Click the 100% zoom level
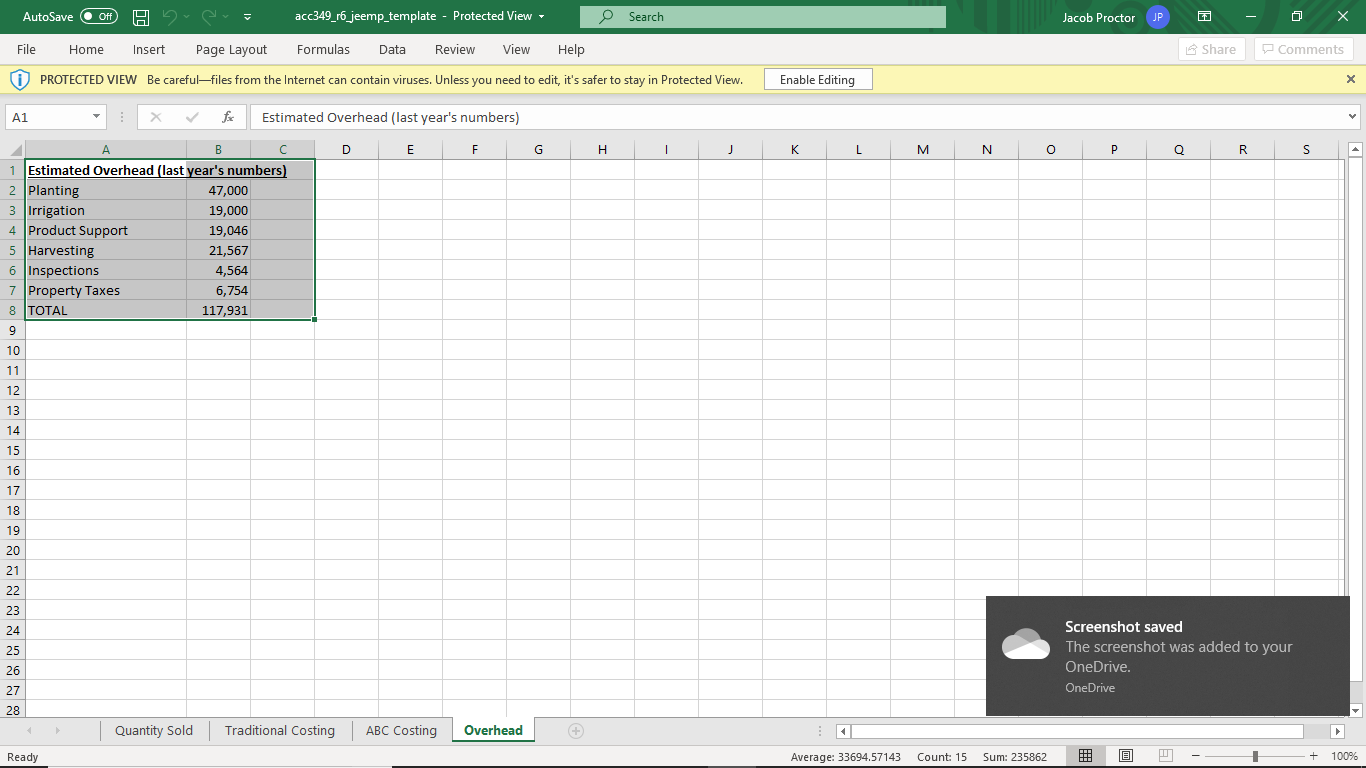 [x=1344, y=756]
